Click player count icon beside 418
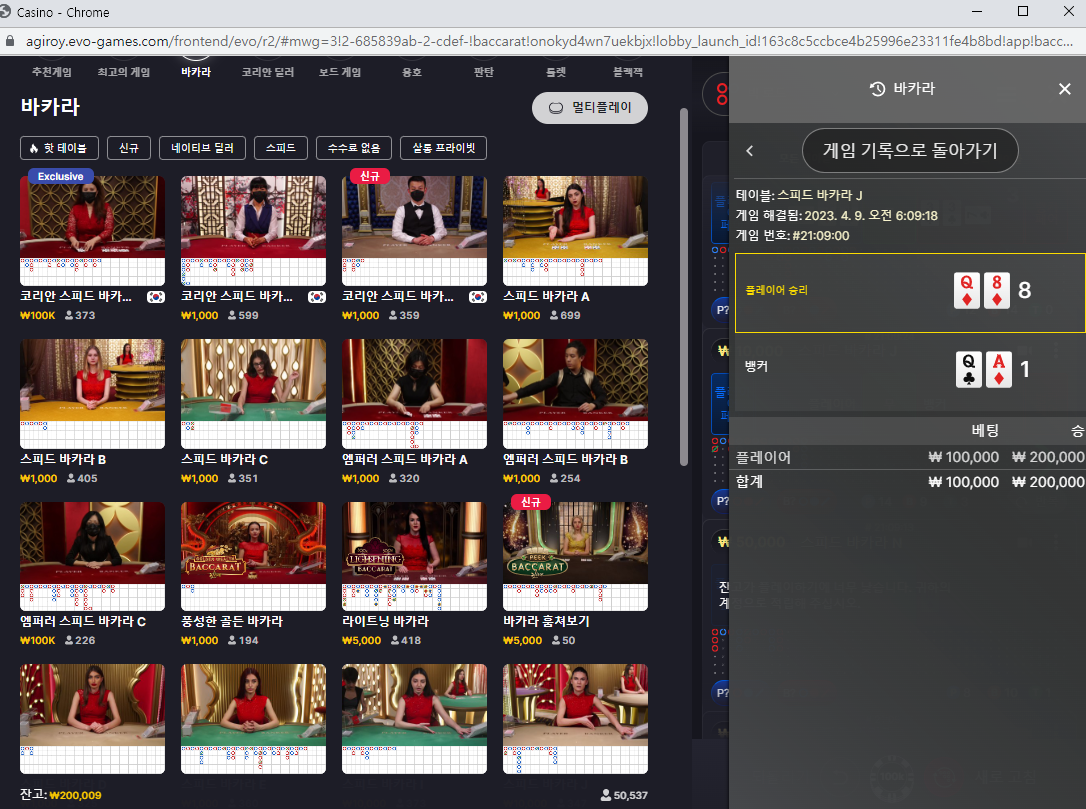 395,641
